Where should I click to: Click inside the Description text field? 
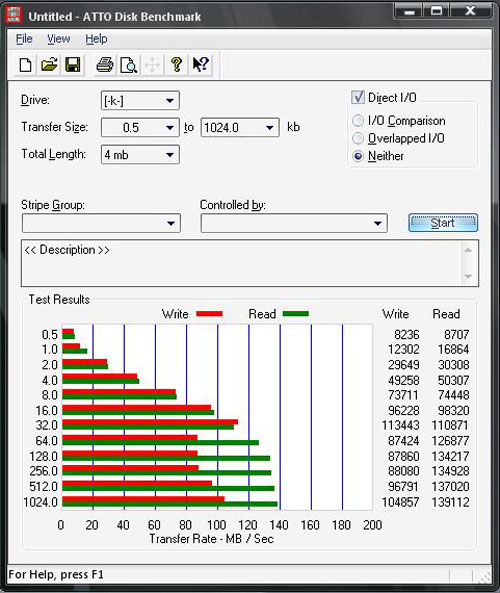click(x=242, y=263)
